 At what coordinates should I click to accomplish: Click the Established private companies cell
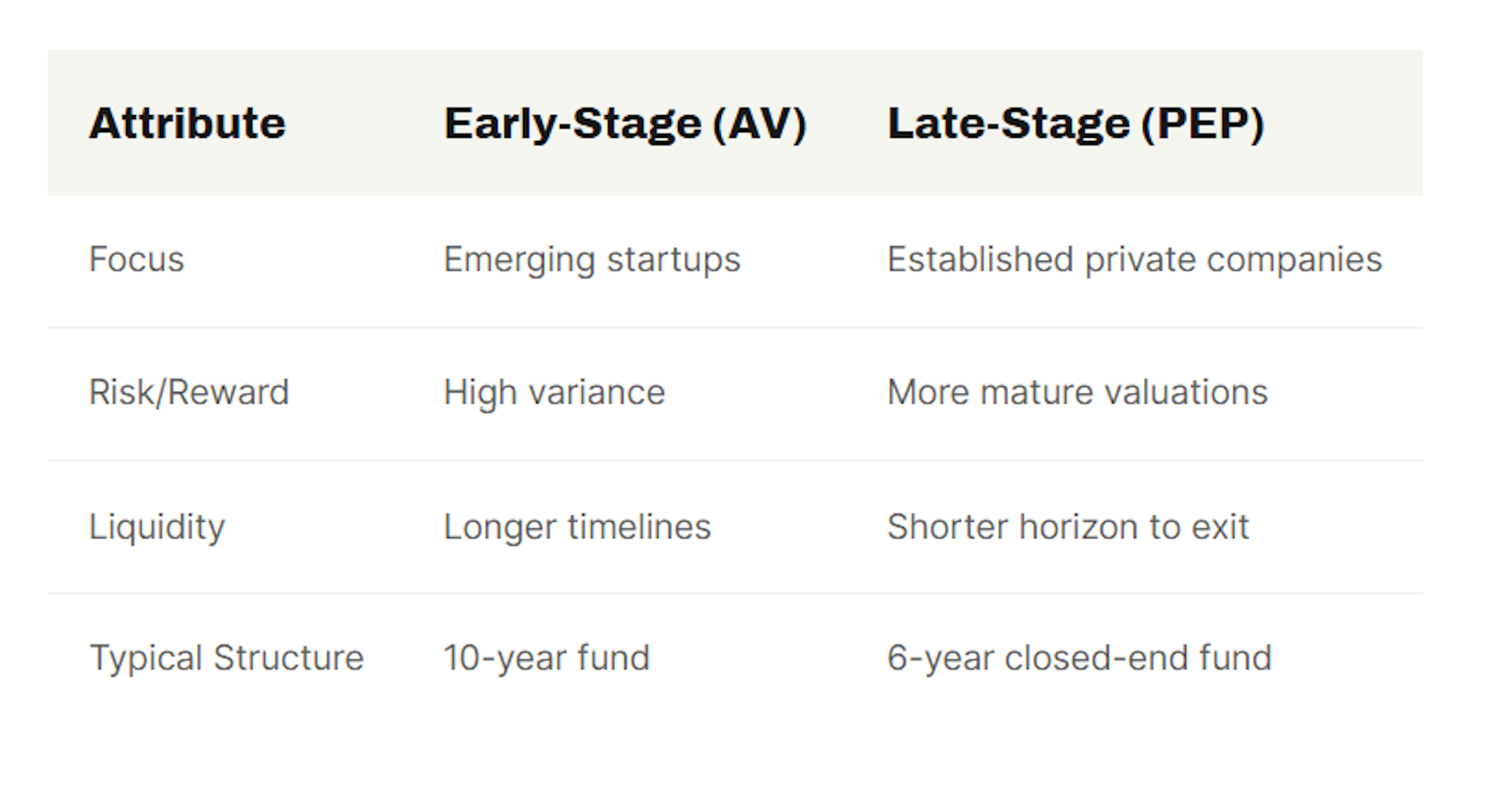(x=1134, y=259)
